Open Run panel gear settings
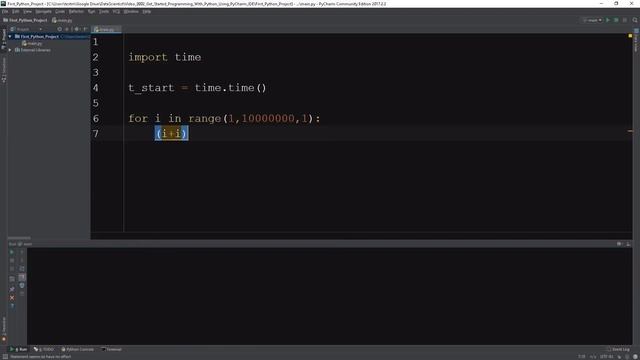 (x=620, y=244)
